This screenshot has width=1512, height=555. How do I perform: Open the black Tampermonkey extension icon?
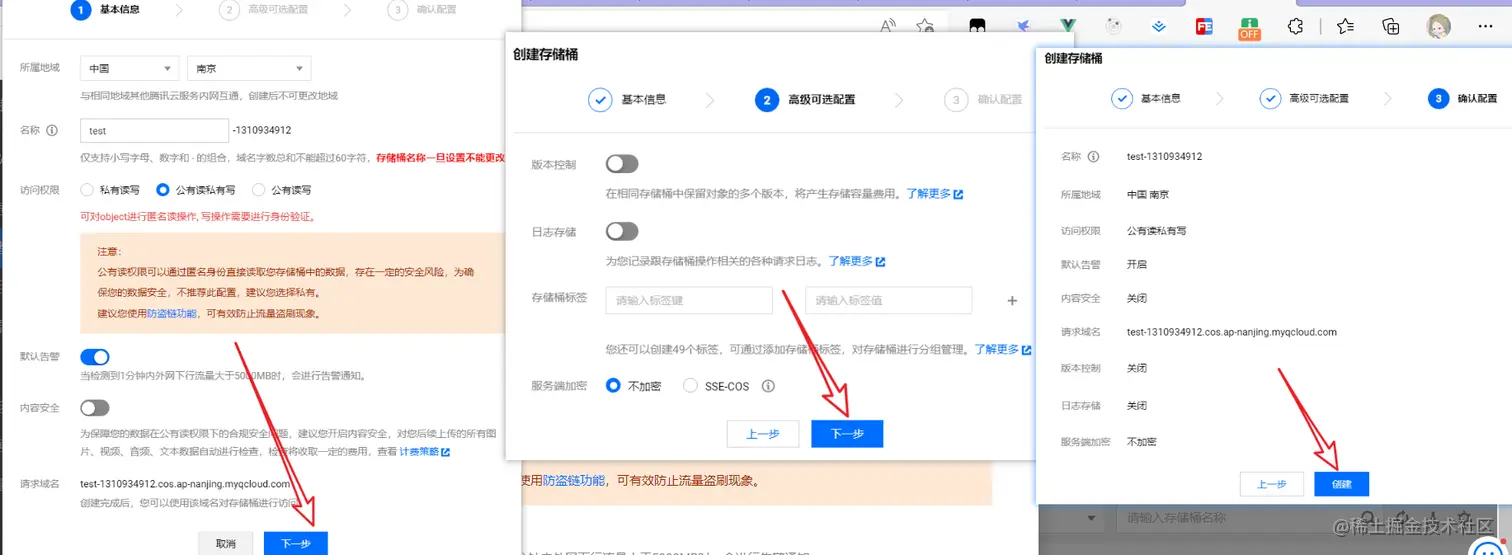click(979, 27)
